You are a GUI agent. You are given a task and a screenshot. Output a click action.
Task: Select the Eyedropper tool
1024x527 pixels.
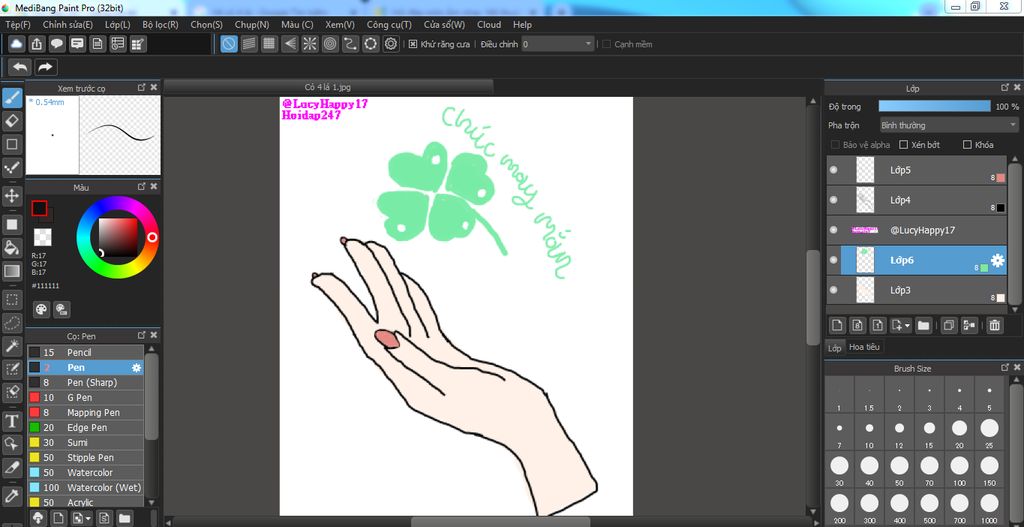[x=12, y=495]
